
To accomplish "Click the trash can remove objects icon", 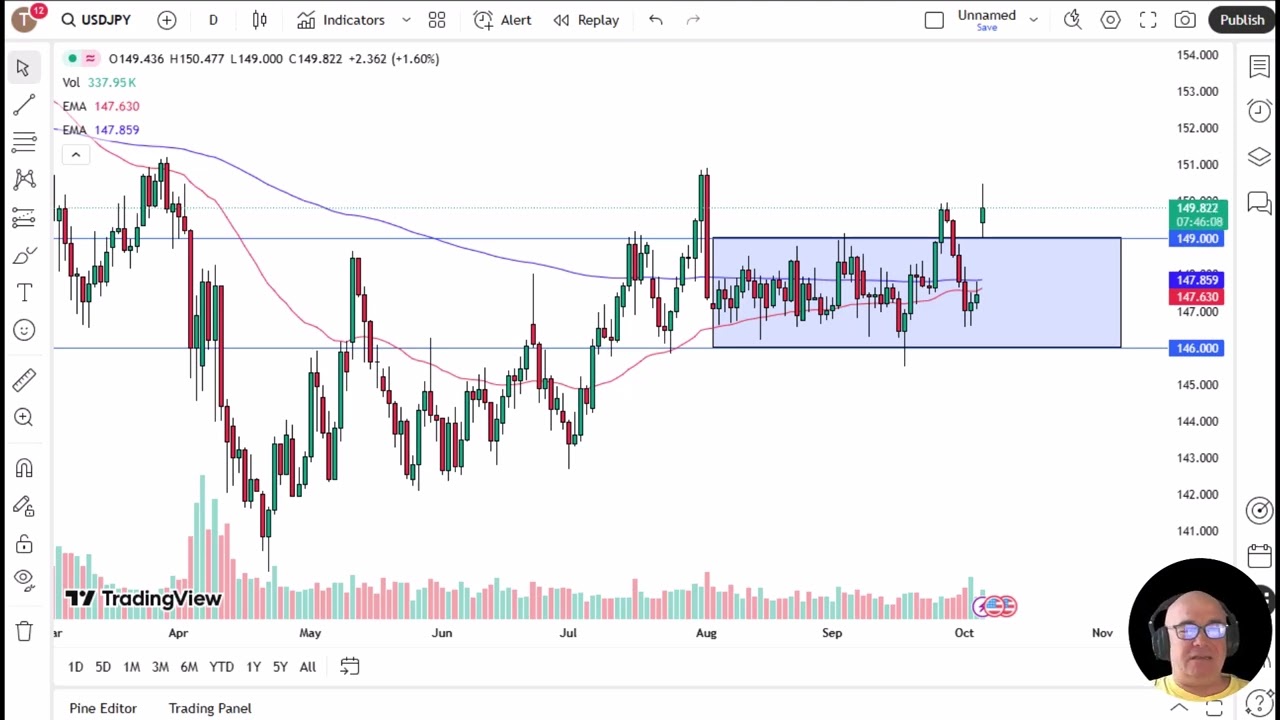I will [24, 631].
